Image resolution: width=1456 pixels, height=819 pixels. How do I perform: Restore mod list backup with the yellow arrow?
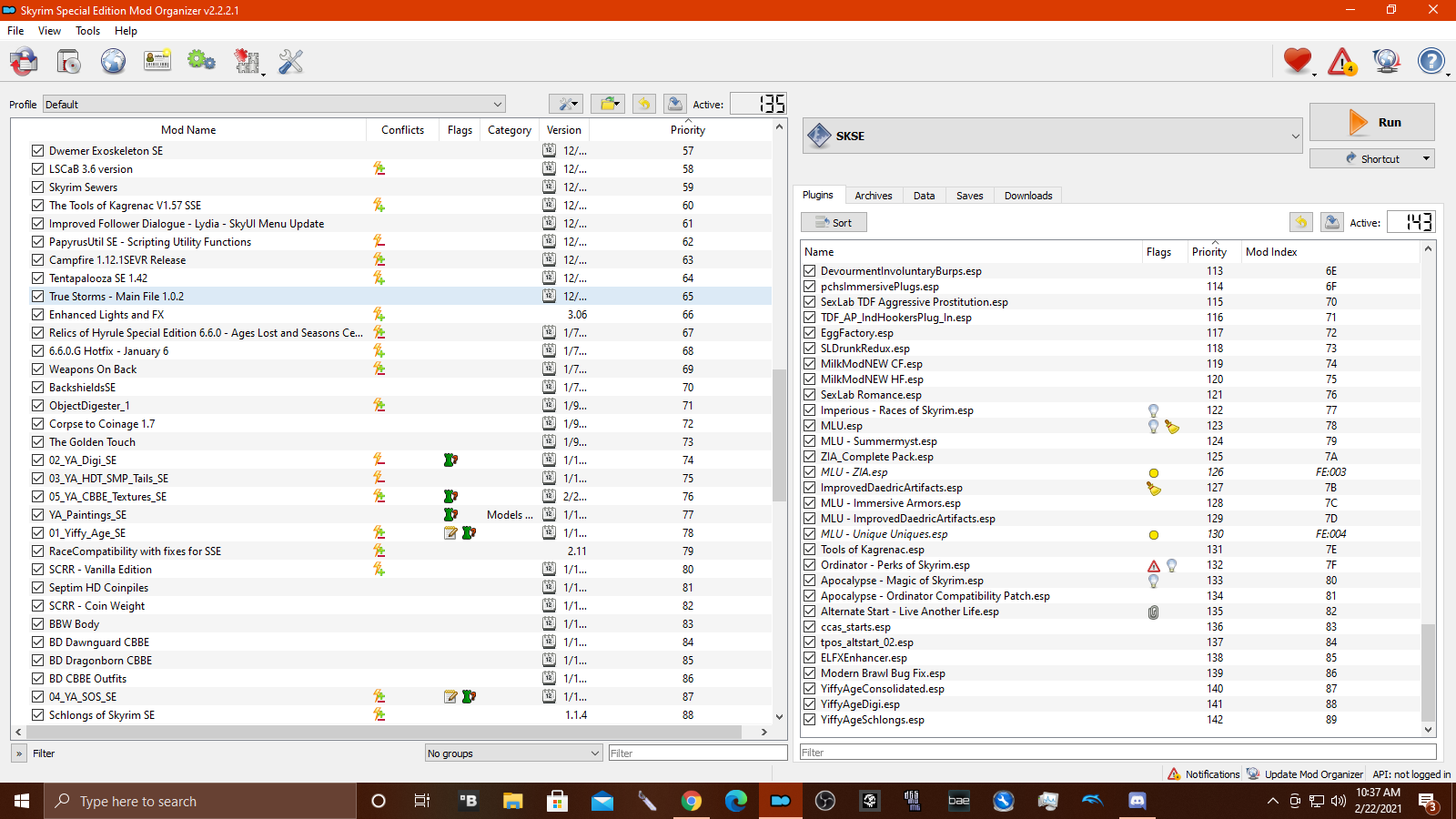[x=644, y=104]
